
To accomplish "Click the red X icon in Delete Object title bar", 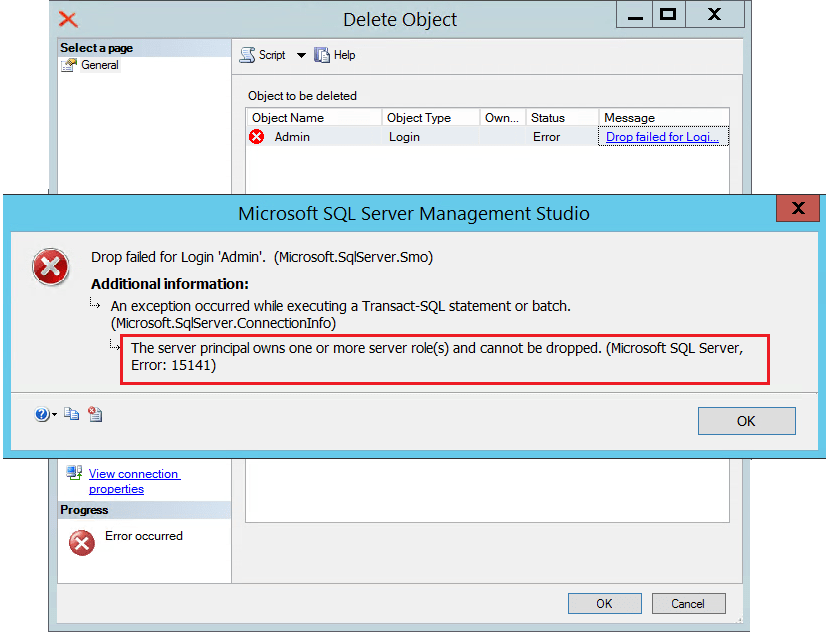I will click(68, 19).
